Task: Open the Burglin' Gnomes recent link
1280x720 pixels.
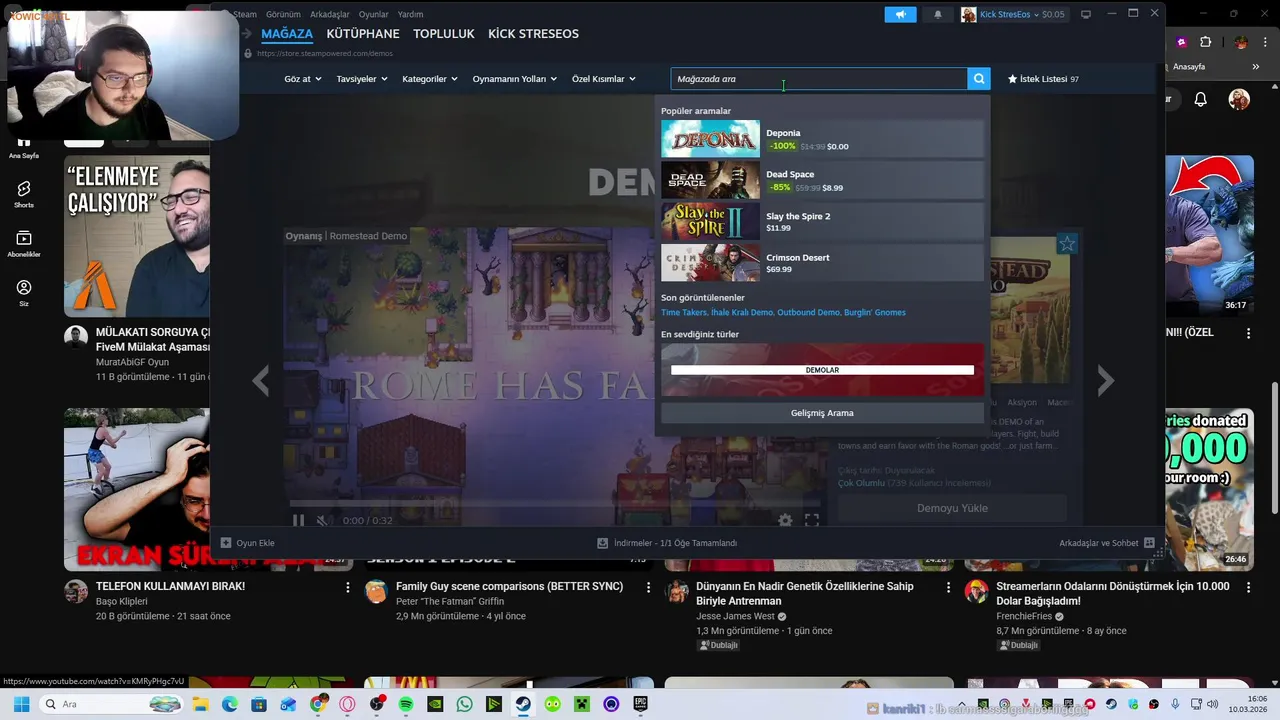Action: (875, 313)
